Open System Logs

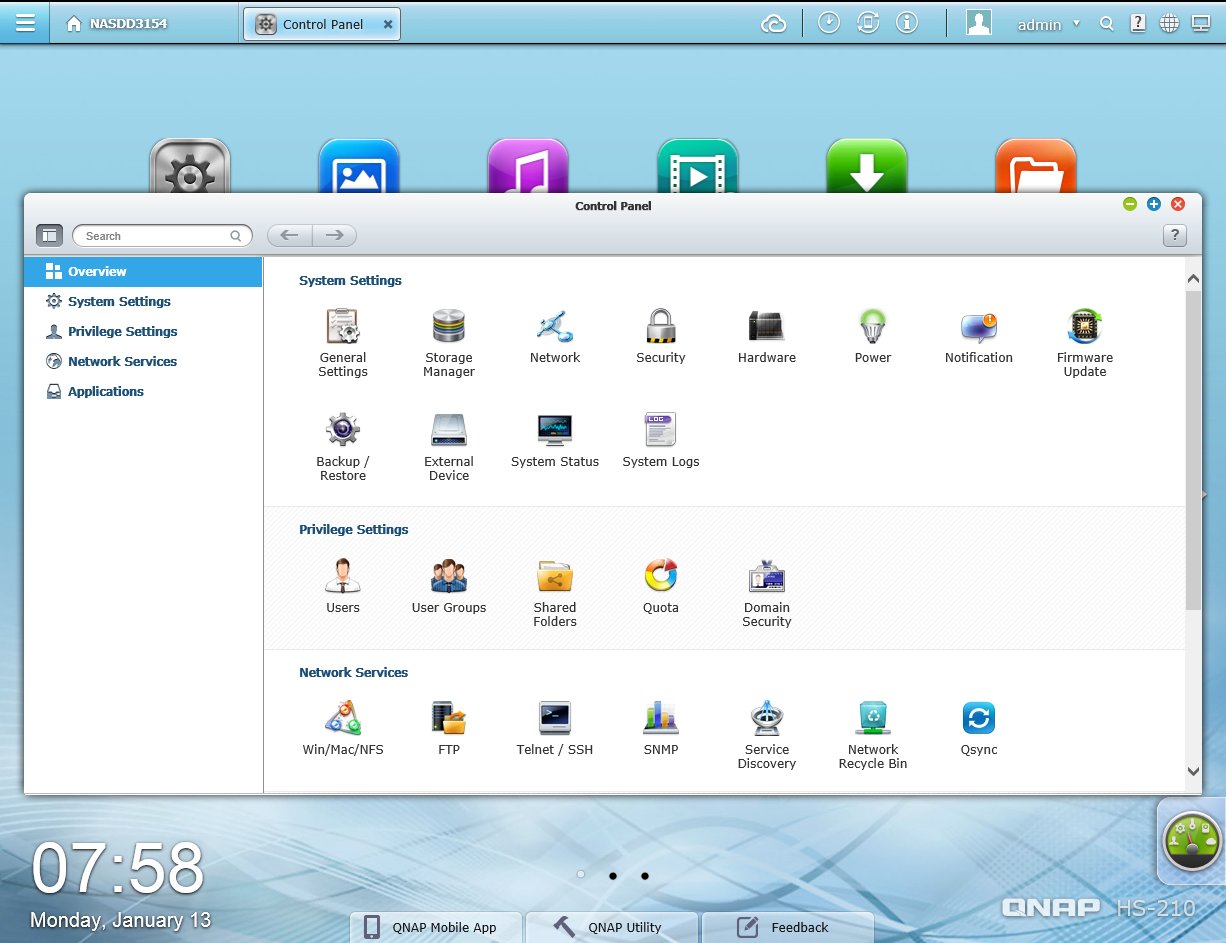point(661,440)
